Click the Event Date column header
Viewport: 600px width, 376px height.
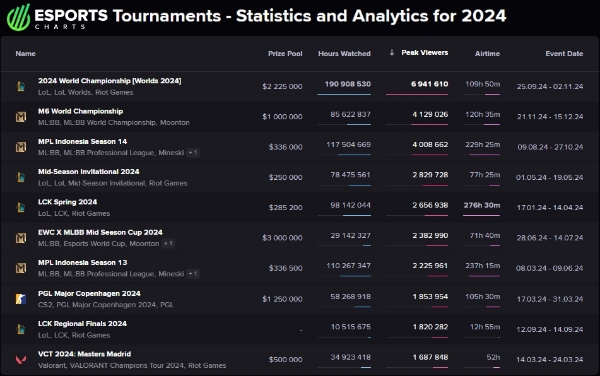(564, 54)
